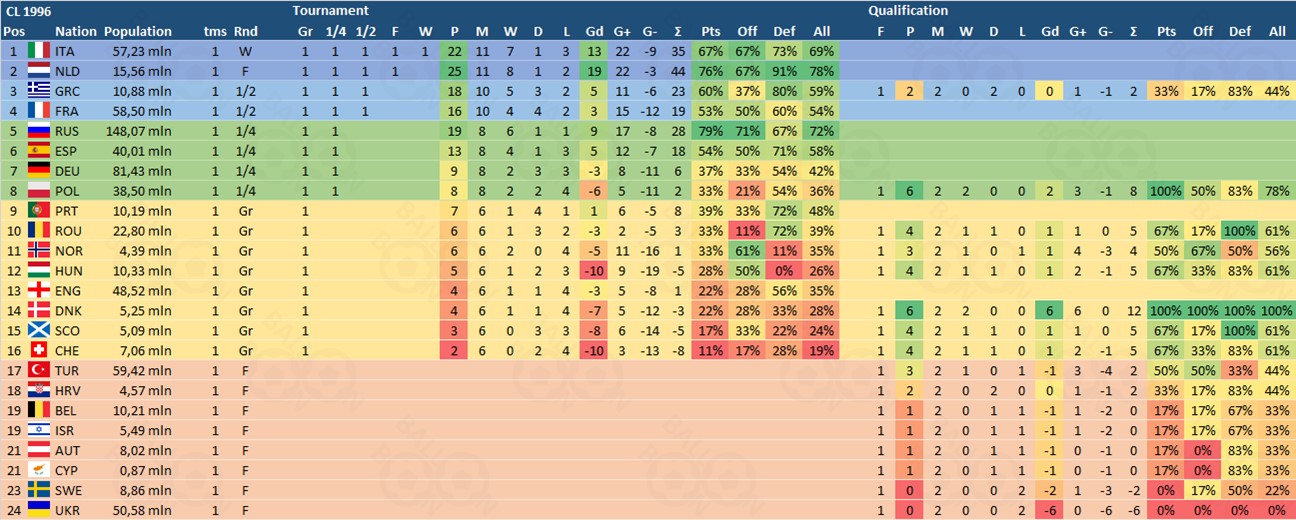
Task: Select the Nation column header
Action: (74, 31)
